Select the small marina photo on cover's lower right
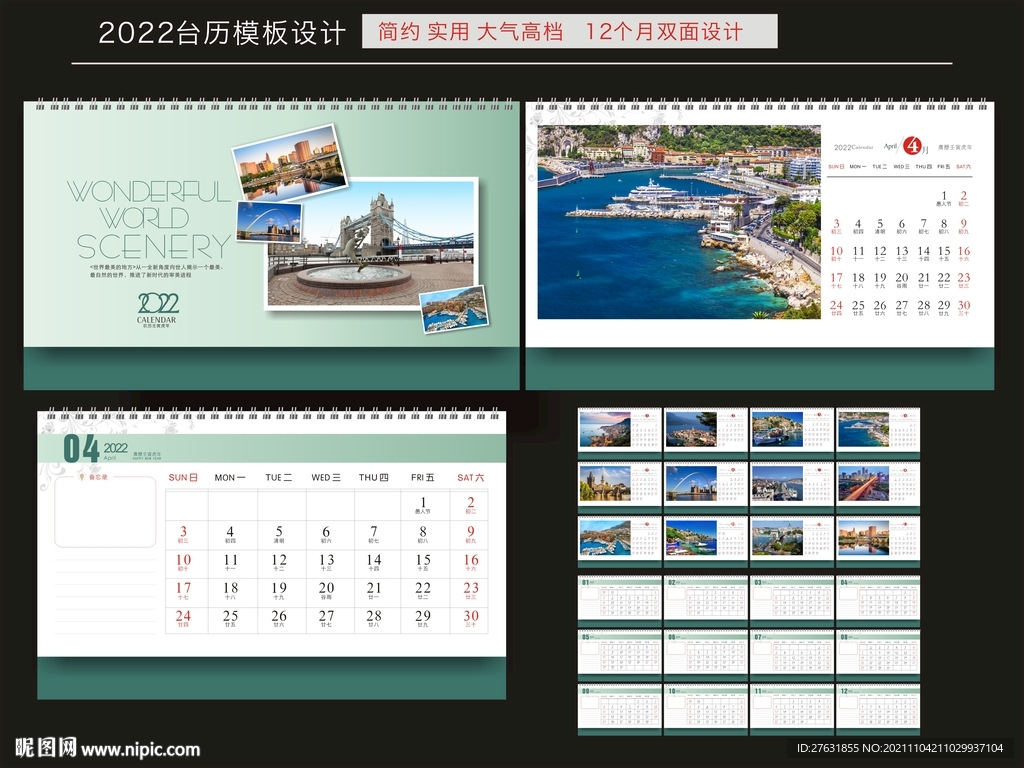Image resolution: width=1024 pixels, height=768 pixels. coord(453,309)
